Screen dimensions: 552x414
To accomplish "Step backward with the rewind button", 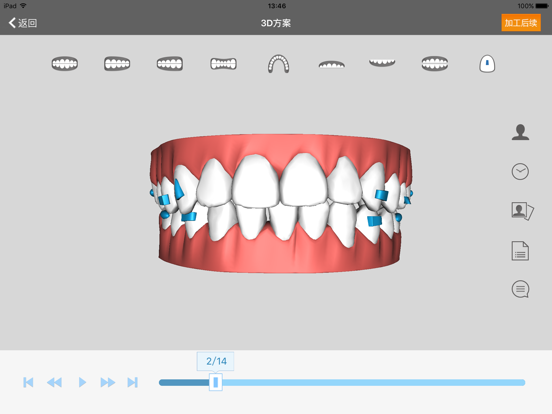I will 55,382.
